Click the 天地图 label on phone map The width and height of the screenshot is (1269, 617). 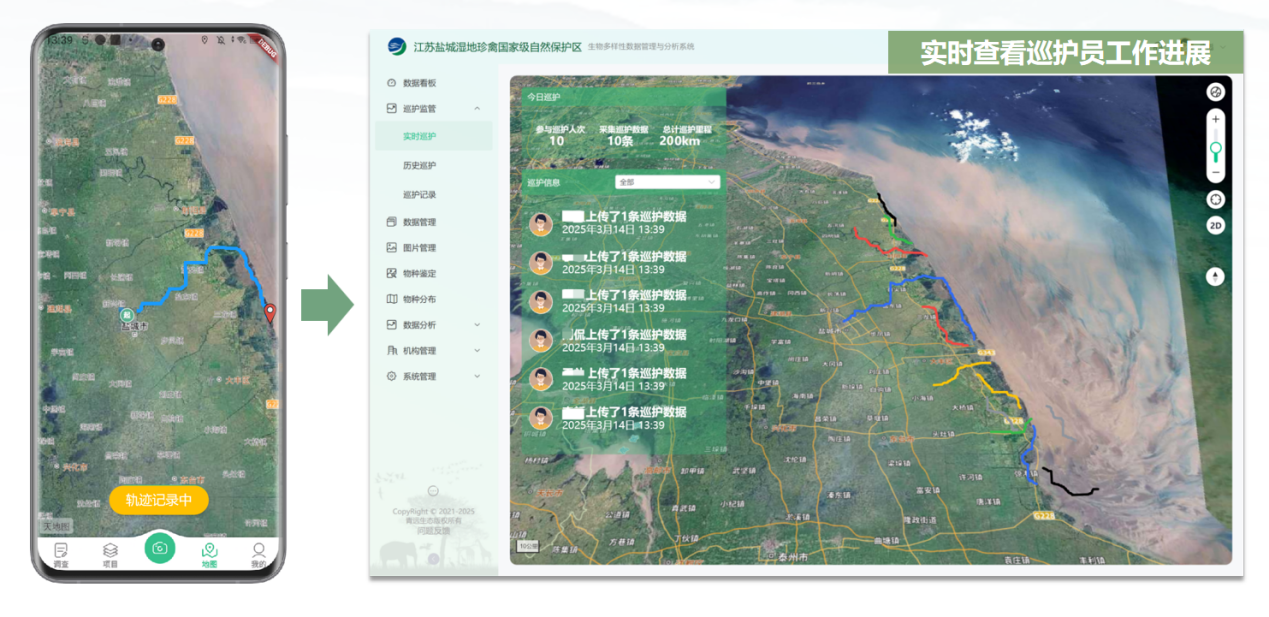55,526
